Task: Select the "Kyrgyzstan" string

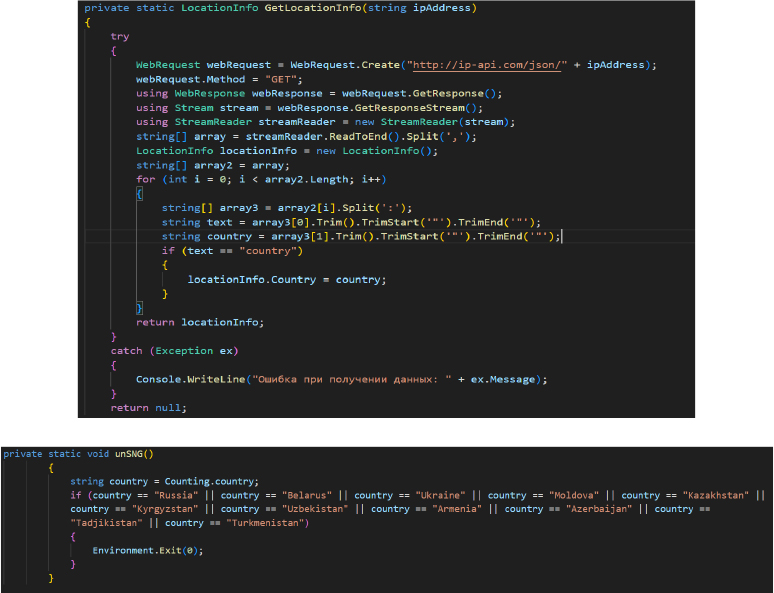Action: [165, 510]
